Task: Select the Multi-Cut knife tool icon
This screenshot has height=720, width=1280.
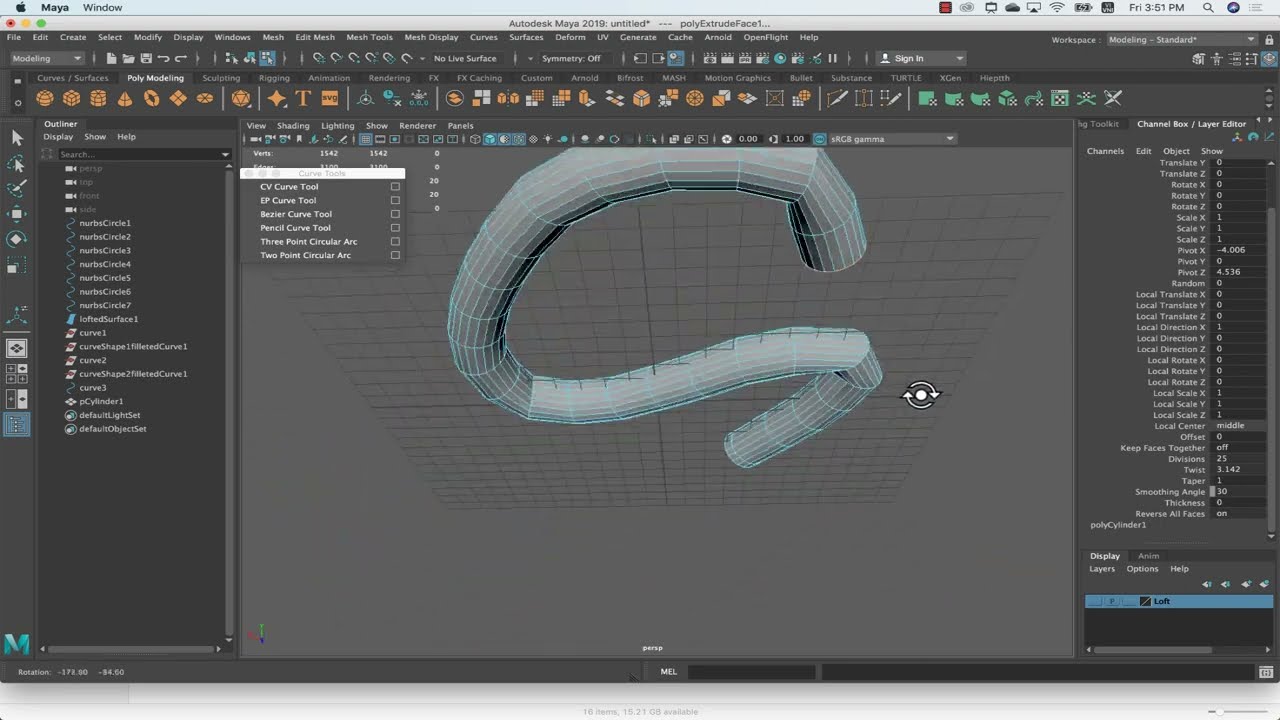Action: 837,98
